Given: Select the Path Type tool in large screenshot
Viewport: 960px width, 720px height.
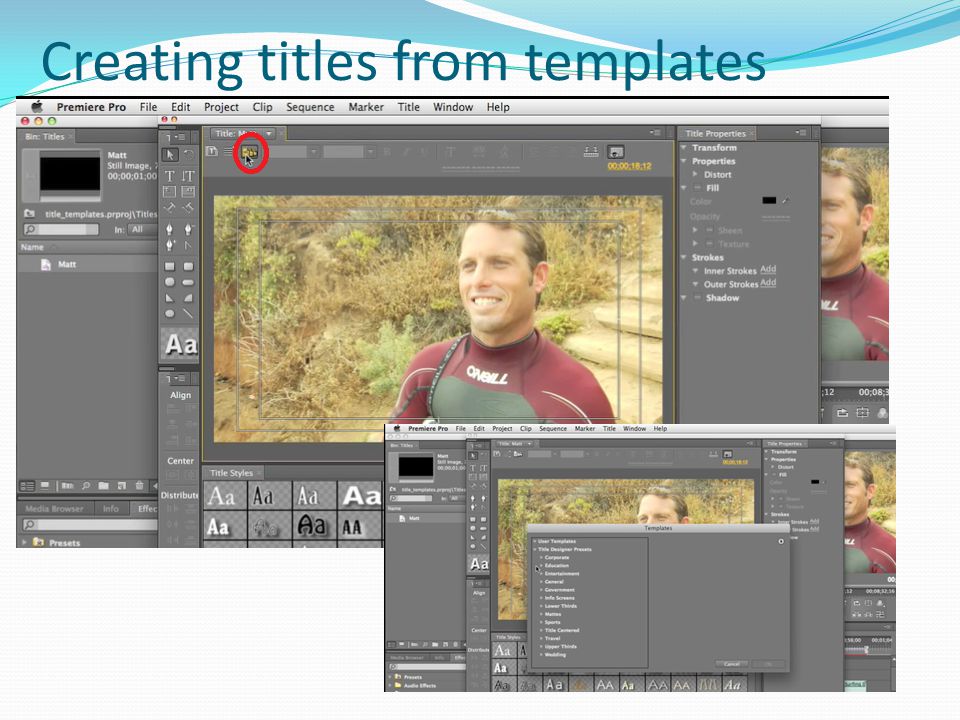Looking at the screenshot, I should coord(170,208).
